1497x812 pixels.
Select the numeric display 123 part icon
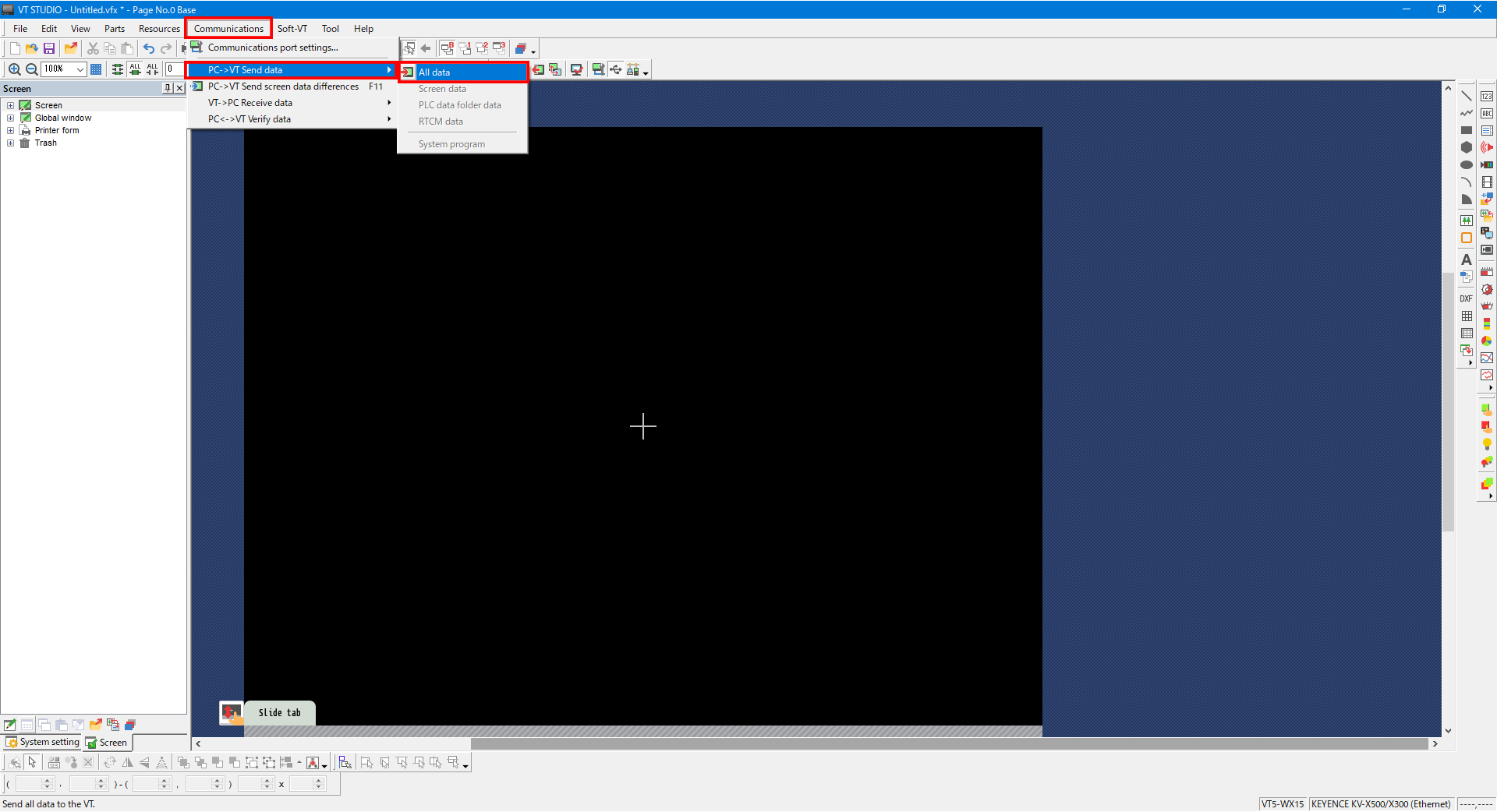(x=1486, y=96)
